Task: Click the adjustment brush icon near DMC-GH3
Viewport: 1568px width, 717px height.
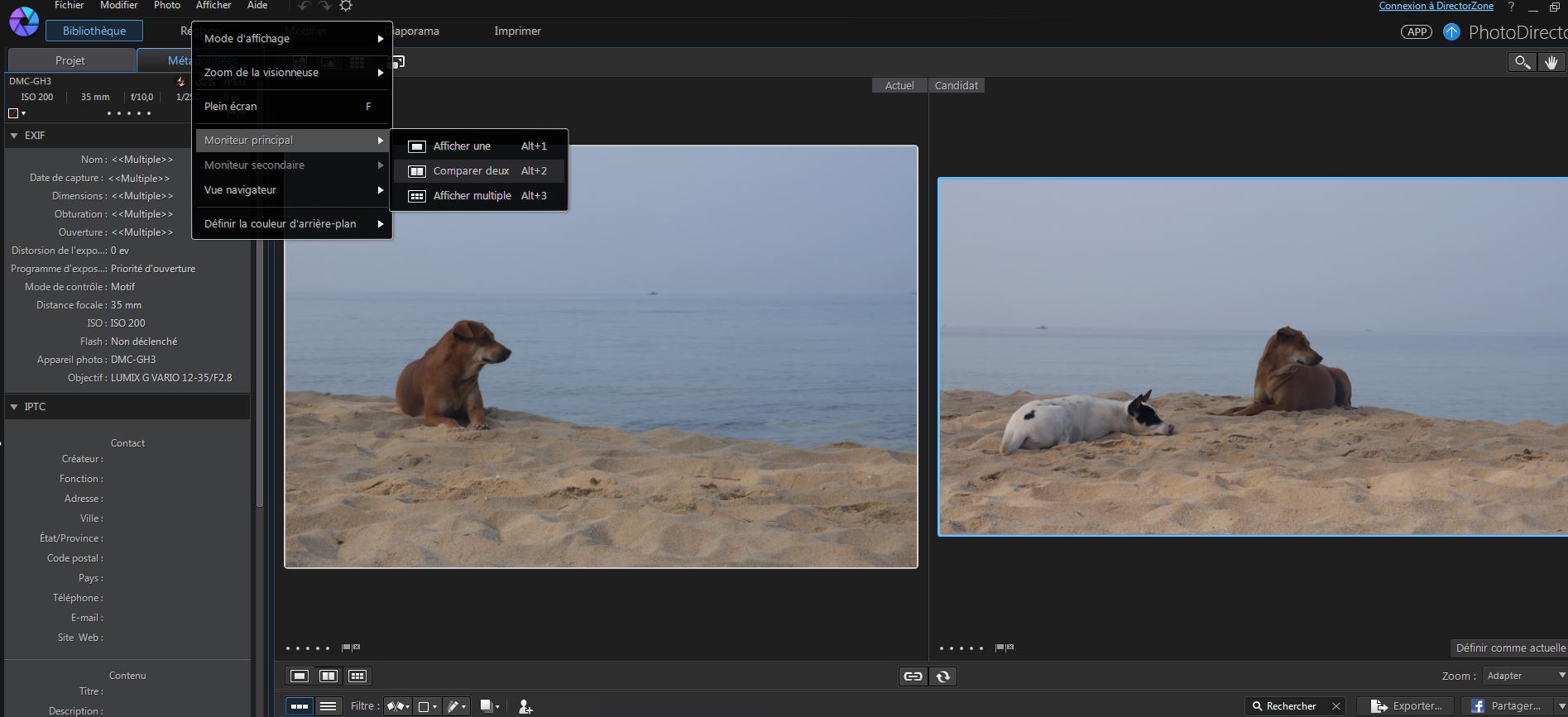Action: (180, 81)
